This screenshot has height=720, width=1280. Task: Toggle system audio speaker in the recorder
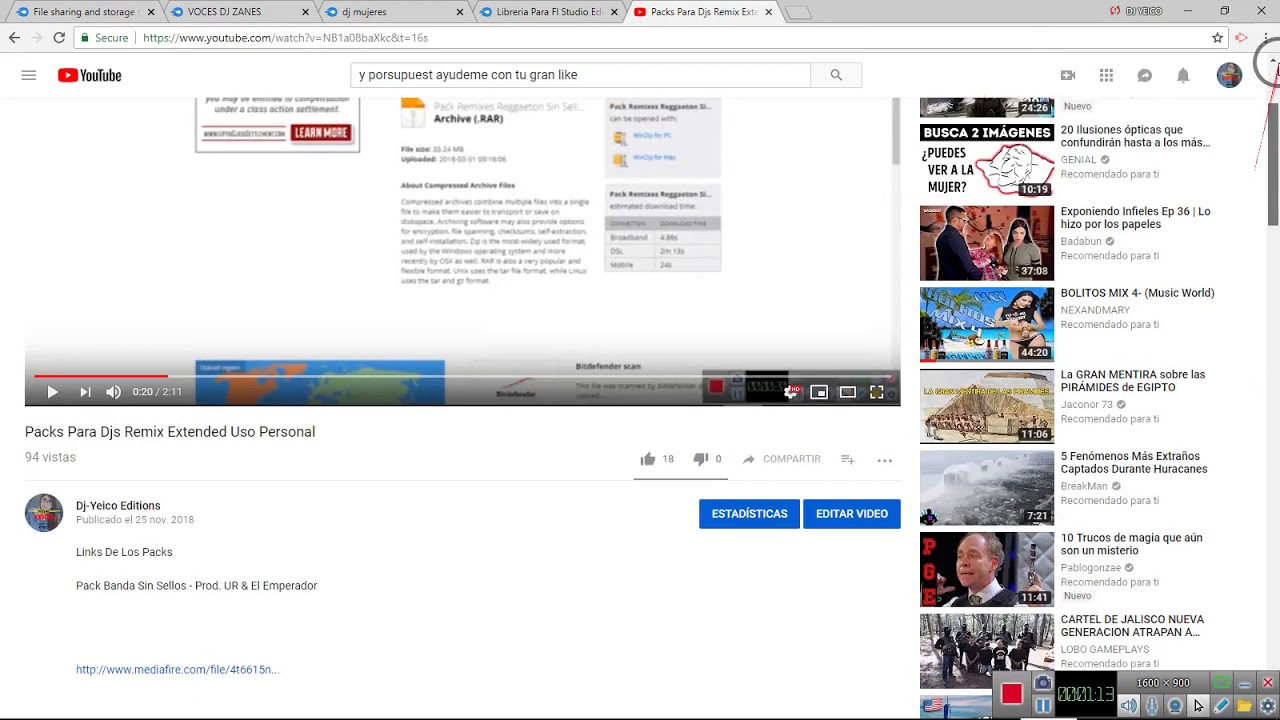click(1128, 706)
